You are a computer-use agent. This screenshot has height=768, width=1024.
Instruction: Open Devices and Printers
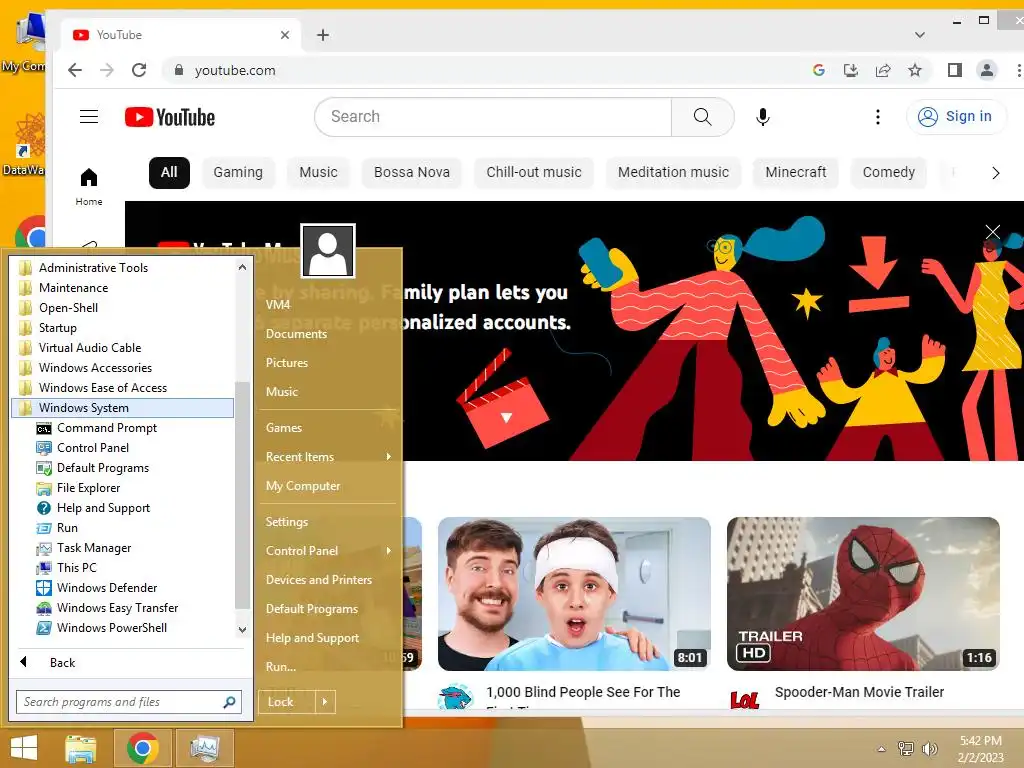(x=319, y=579)
